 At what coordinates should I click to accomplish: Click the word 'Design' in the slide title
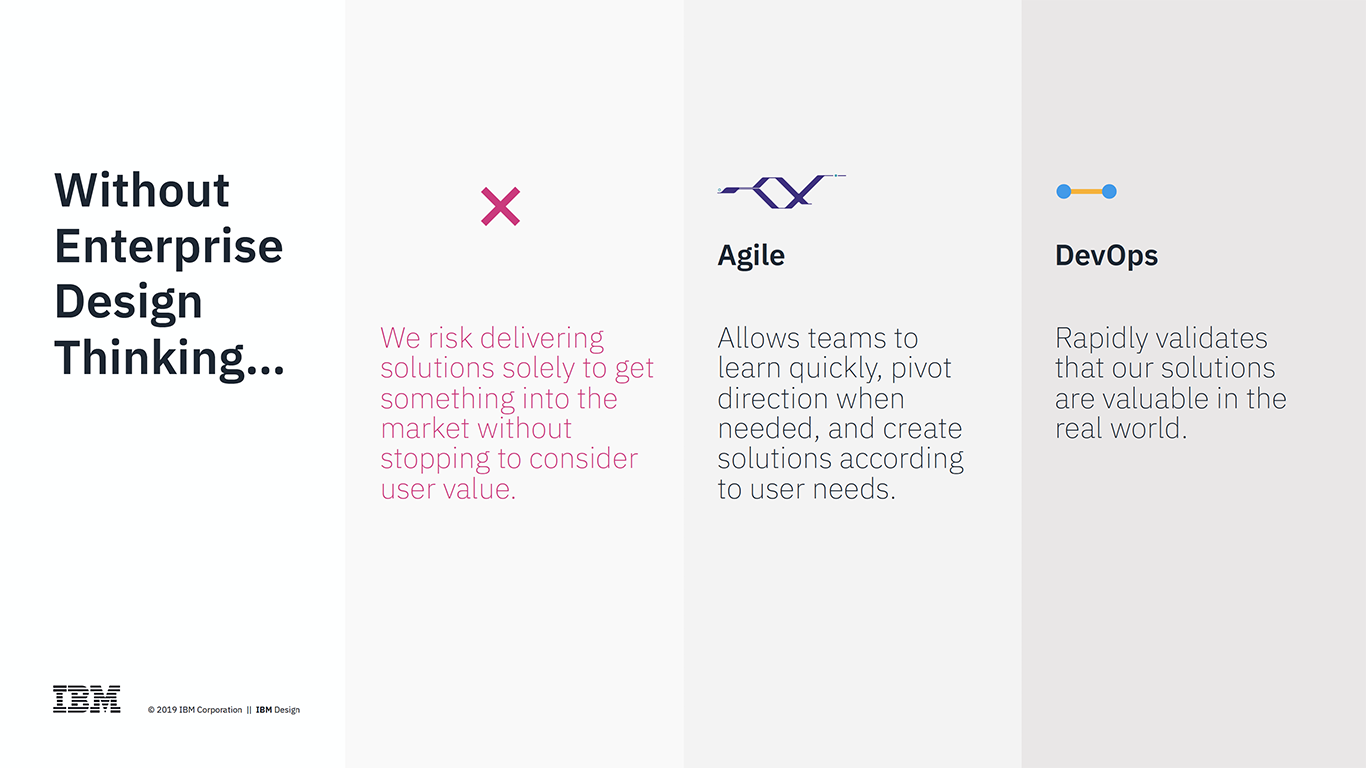(128, 303)
